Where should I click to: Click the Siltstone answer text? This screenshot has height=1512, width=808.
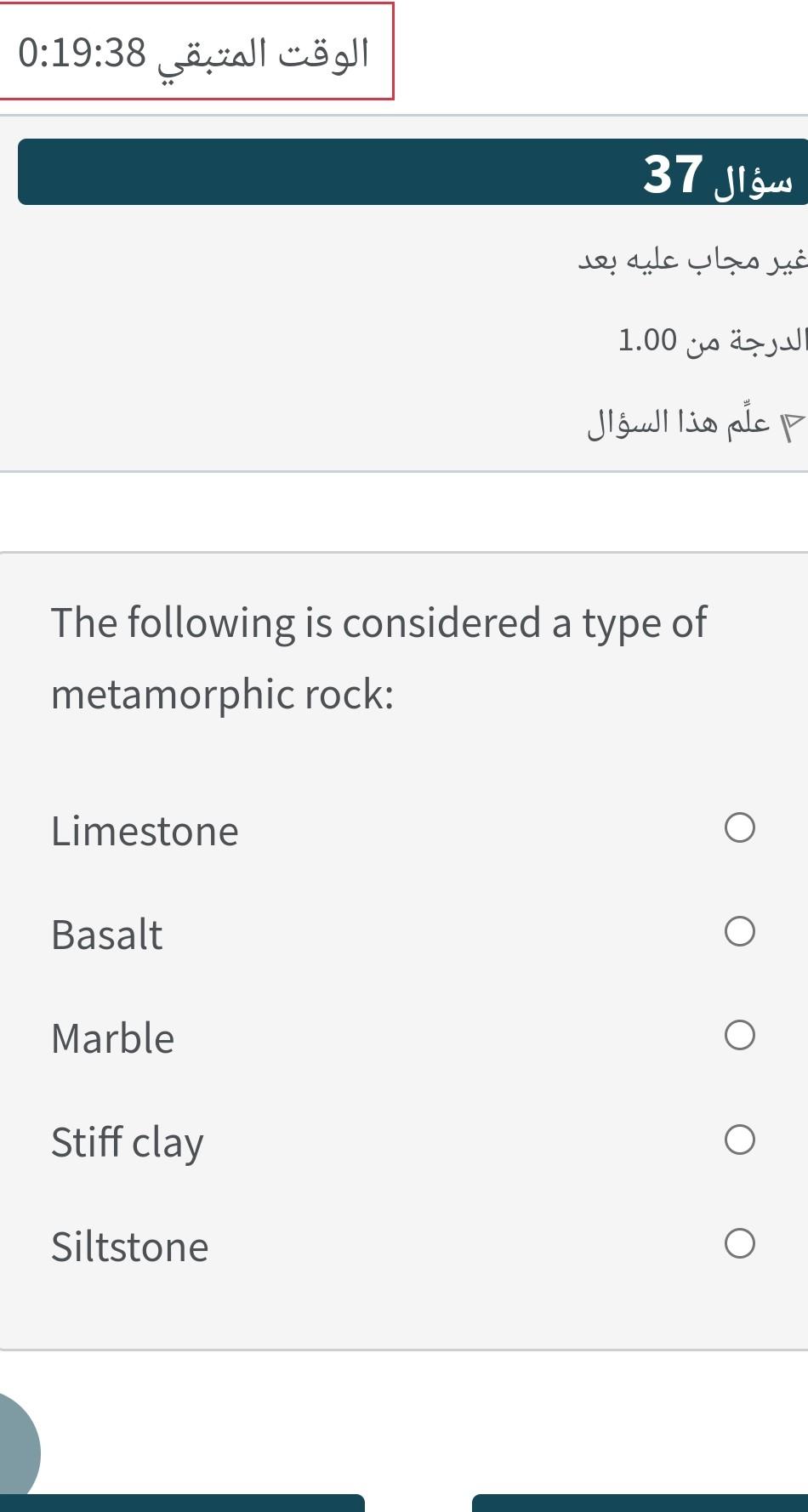pos(129,1247)
